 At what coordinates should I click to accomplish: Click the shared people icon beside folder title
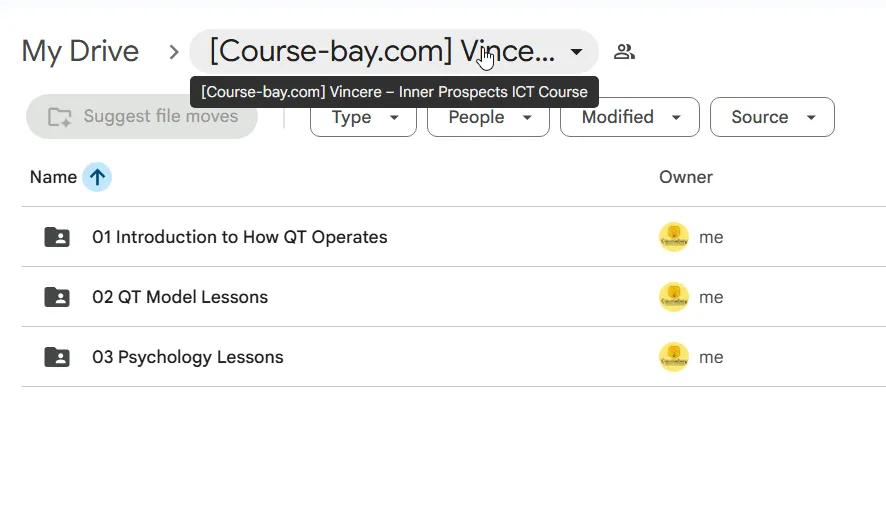pos(624,52)
